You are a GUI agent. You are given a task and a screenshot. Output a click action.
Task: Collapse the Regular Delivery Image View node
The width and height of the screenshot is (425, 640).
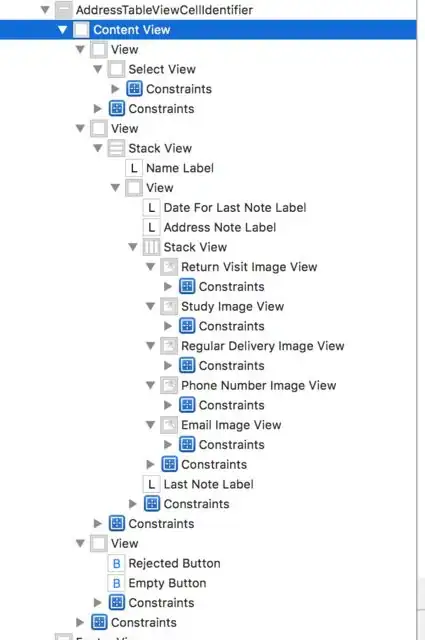pyautogui.click(x=151, y=346)
